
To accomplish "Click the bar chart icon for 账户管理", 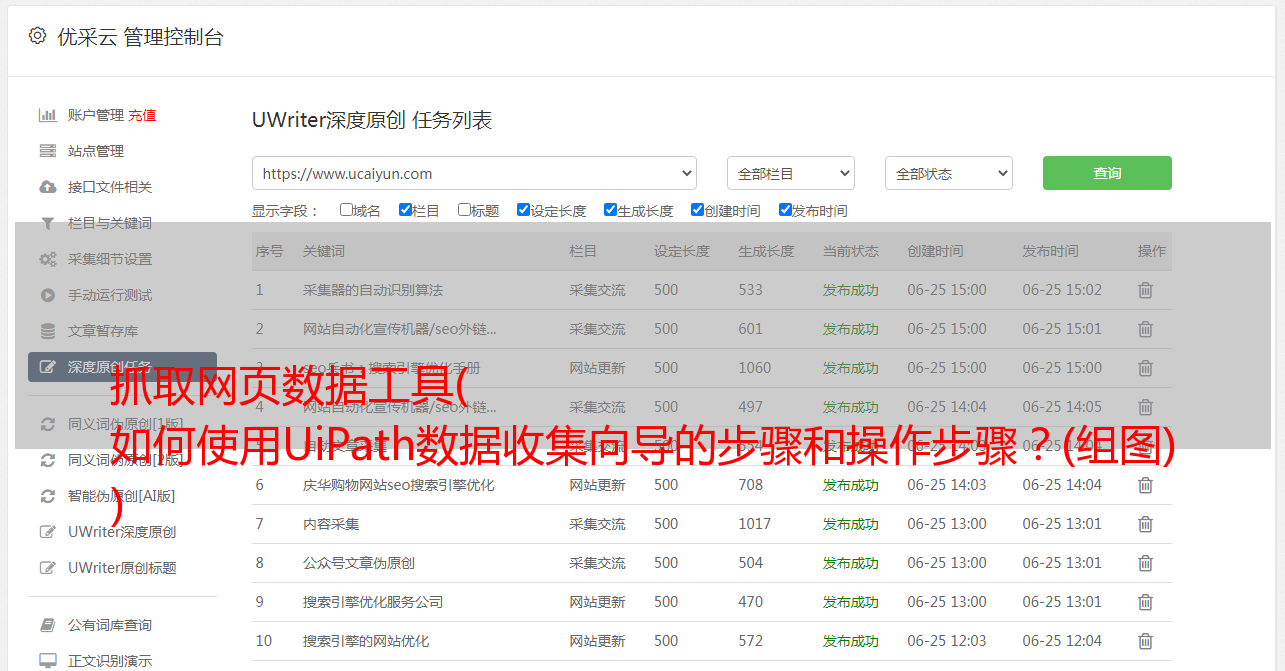I will point(47,115).
